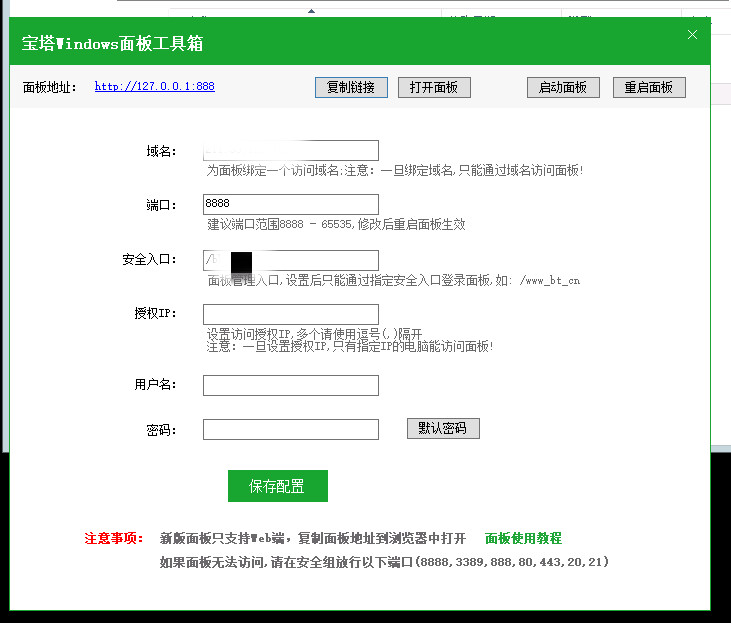Focus the 密码 input field
This screenshot has height=623, width=731.
pyautogui.click(x=291, y=429)
